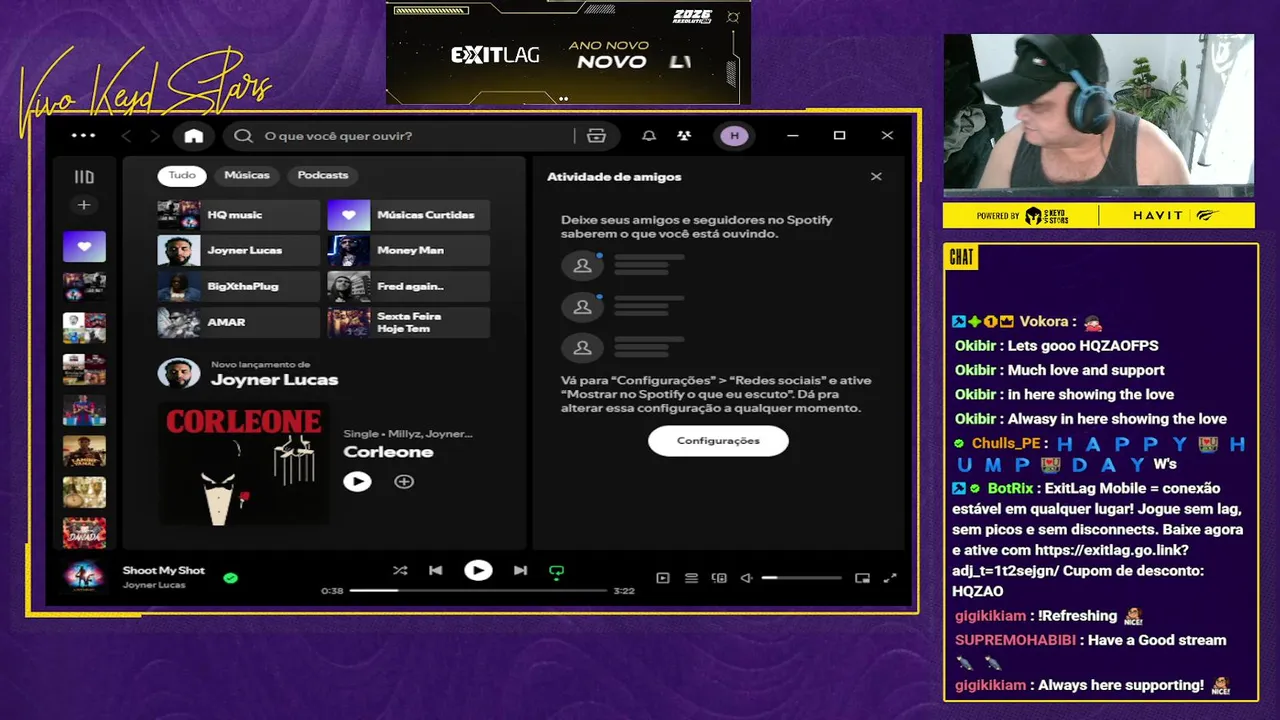Open Joyner Lucas new release artist link
Screen dimensions: 1280x720
274,380
